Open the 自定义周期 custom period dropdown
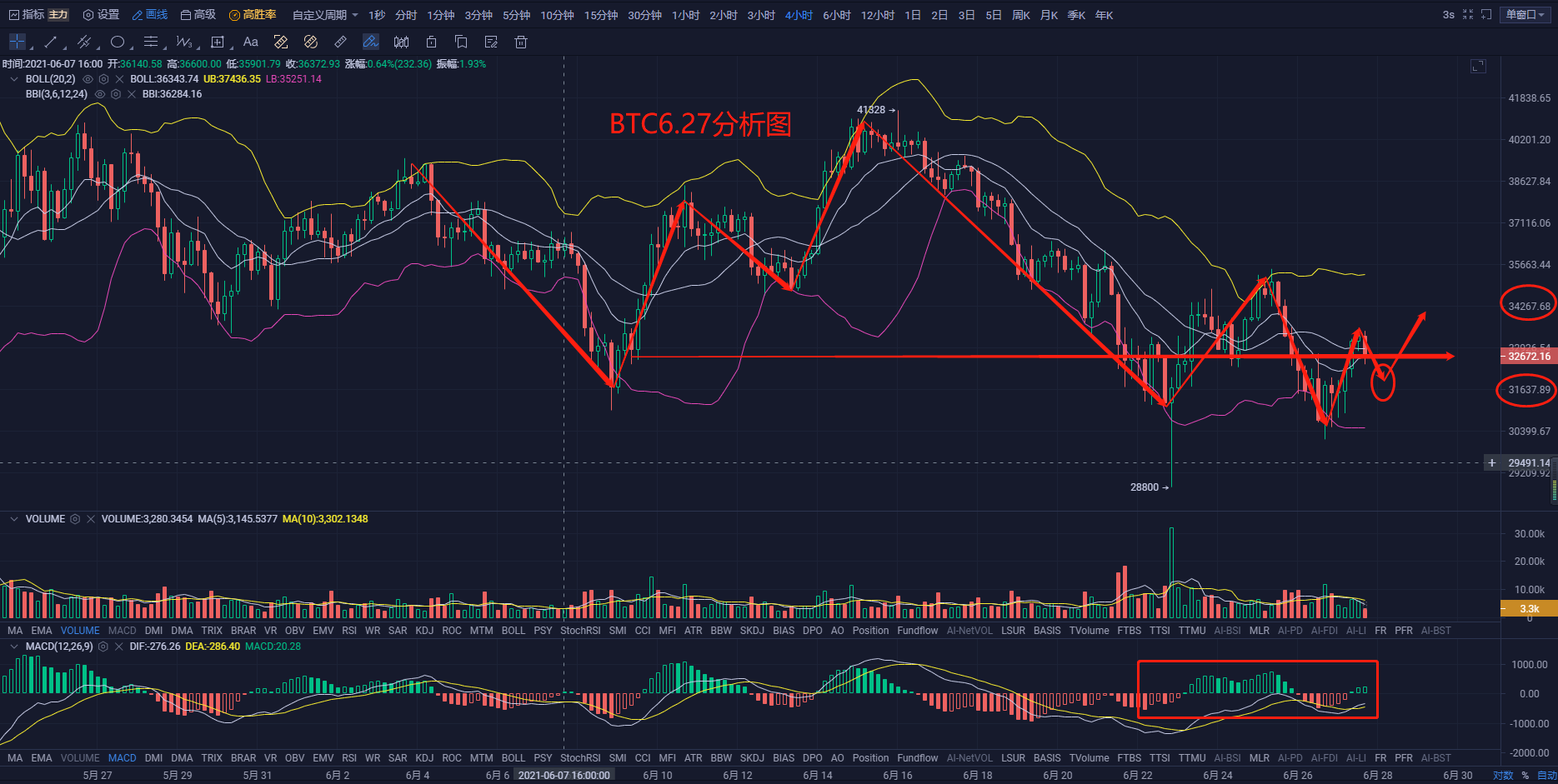The height and width of the screenshot is (784, 1558). [325, 15]
